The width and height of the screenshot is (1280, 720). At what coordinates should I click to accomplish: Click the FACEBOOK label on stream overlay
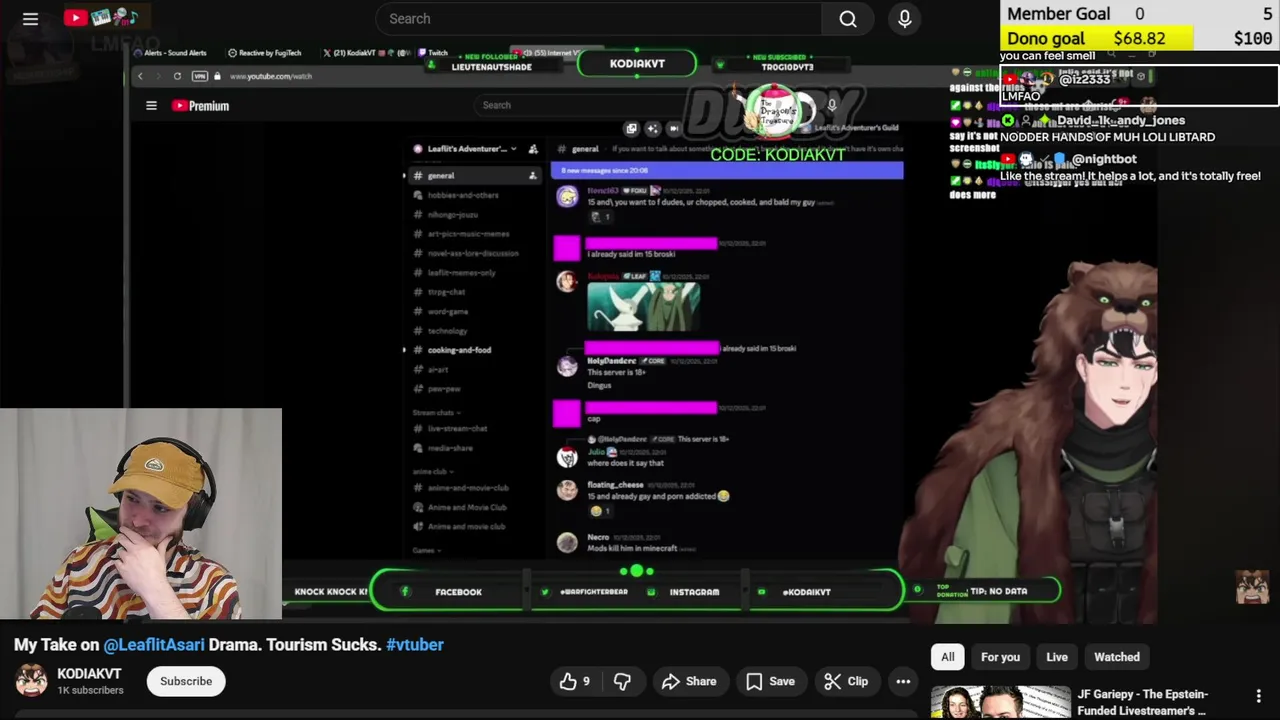click(458, 592)
